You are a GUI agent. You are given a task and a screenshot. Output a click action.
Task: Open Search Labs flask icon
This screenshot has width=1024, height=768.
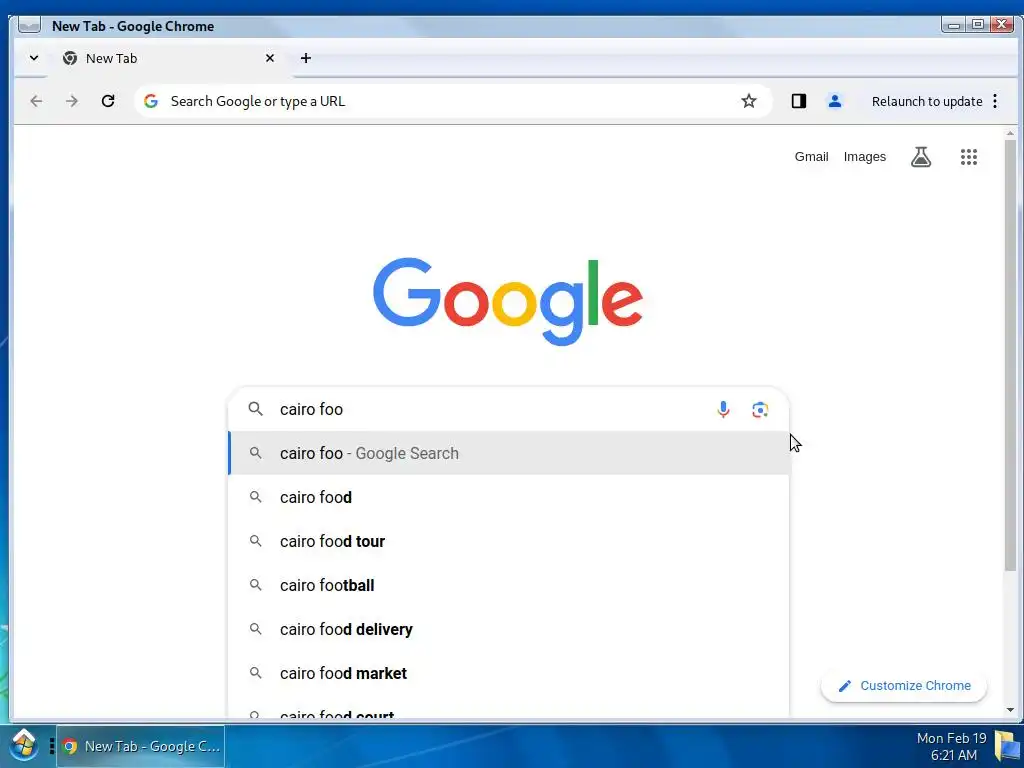click(x=921, y=157)
